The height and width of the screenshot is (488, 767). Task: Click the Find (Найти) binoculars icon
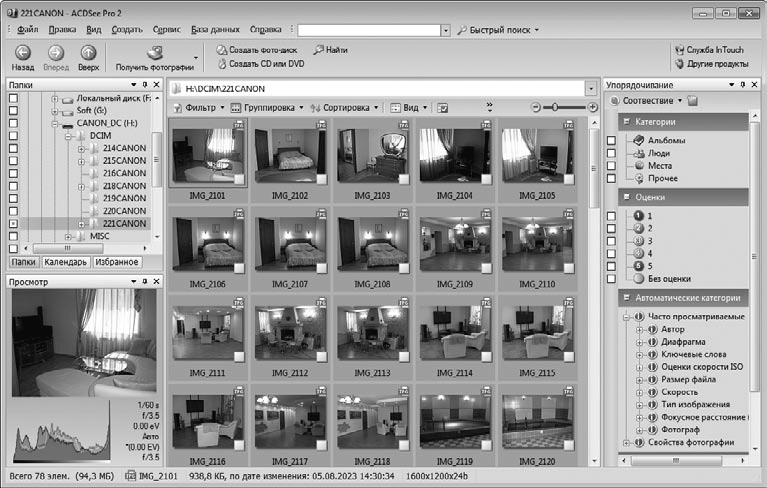(x=318, y=49)
